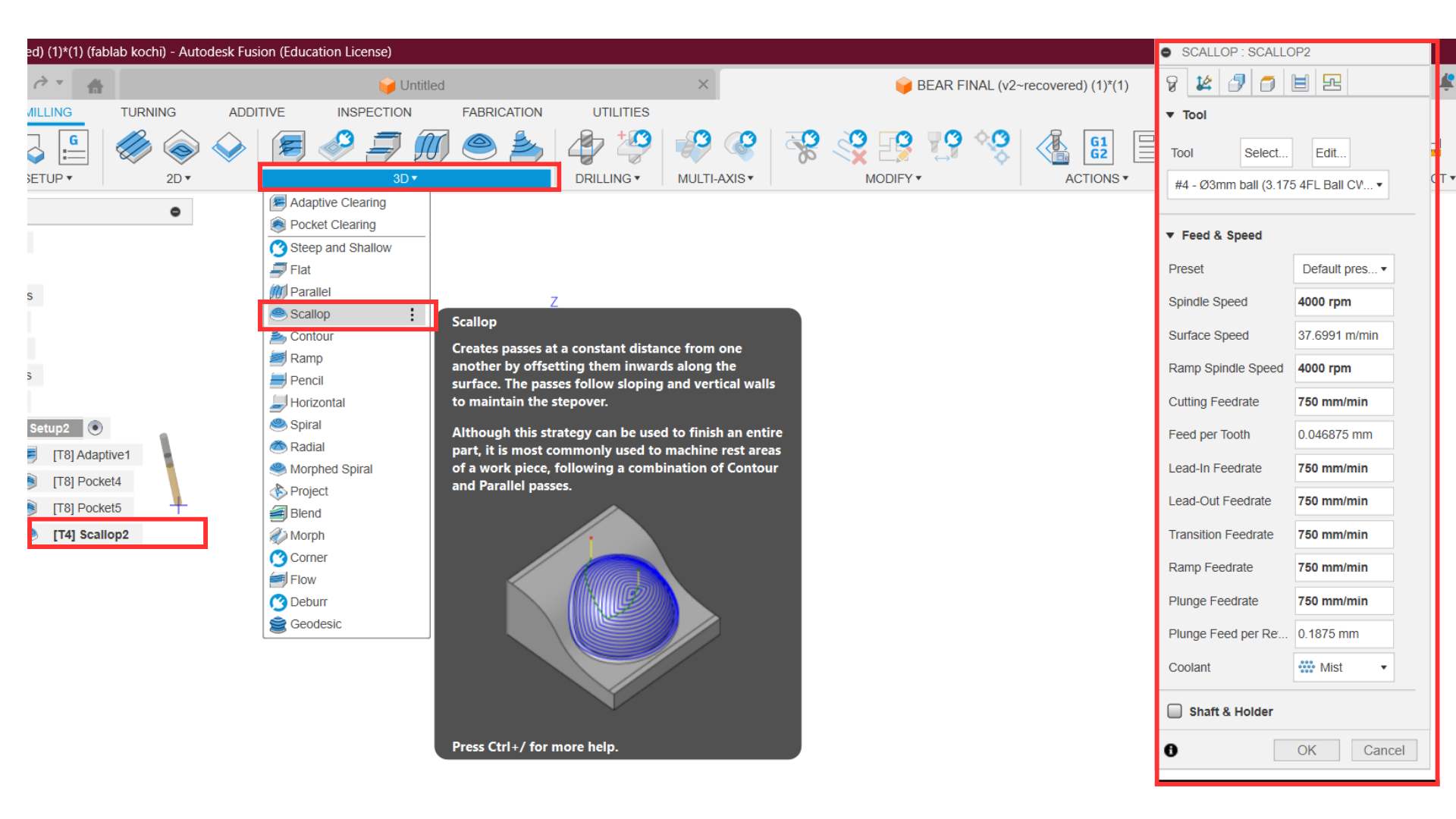Switch to the FABRICATION ribbon tab
The width and height of the screenshot is (1456, 819).
coord(502,112)
